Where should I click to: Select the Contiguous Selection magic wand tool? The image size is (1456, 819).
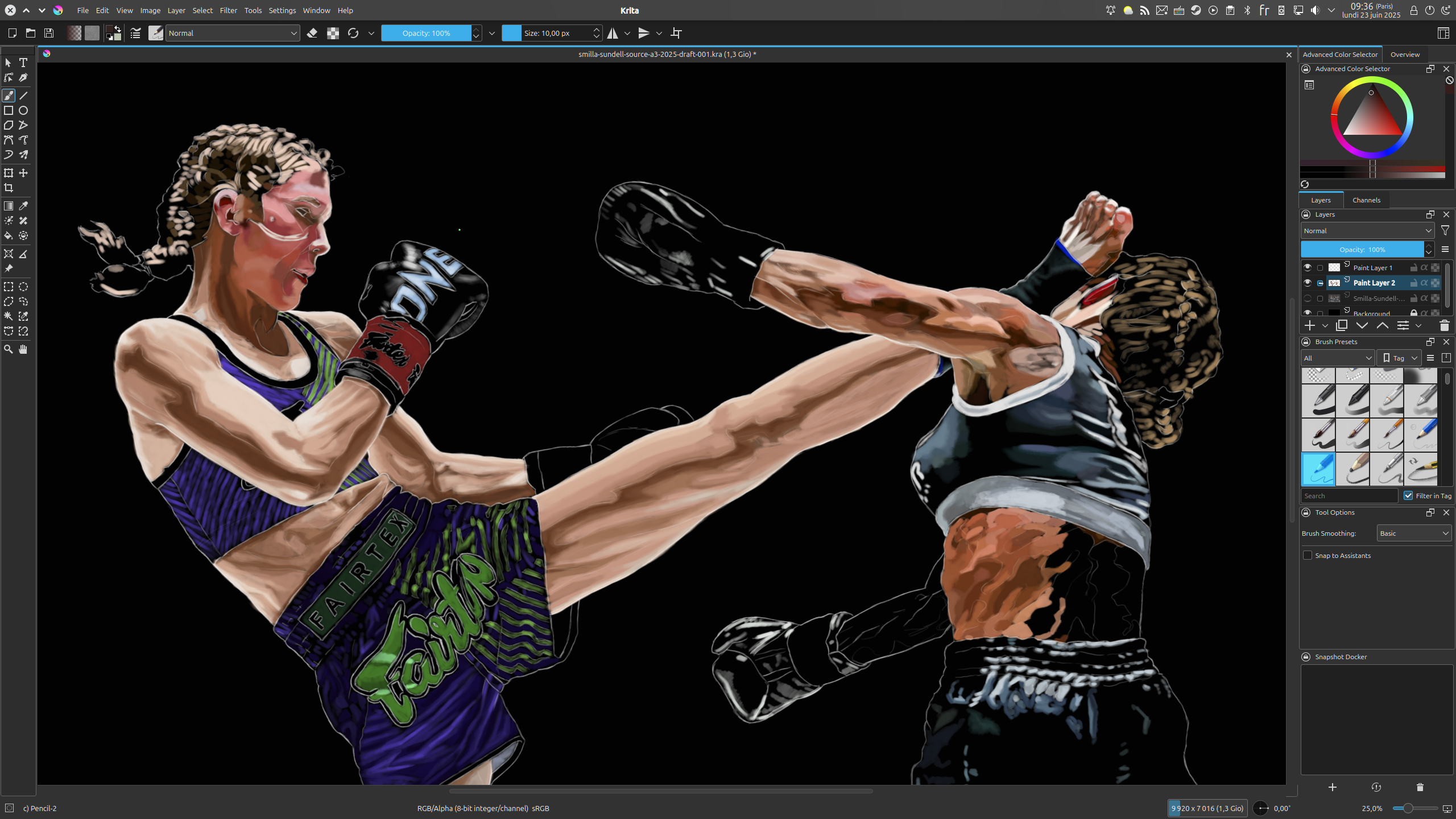click(9, 316)
